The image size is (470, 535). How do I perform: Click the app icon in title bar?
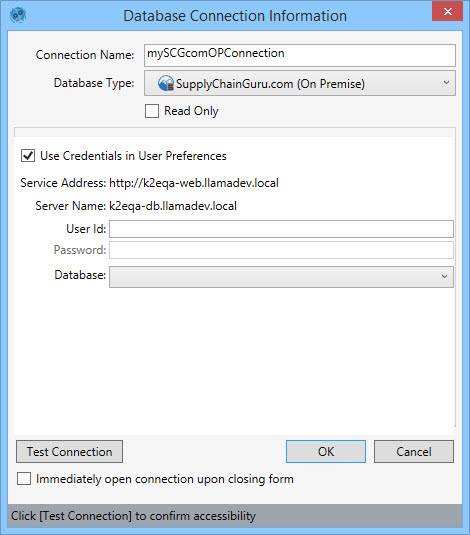18,15
